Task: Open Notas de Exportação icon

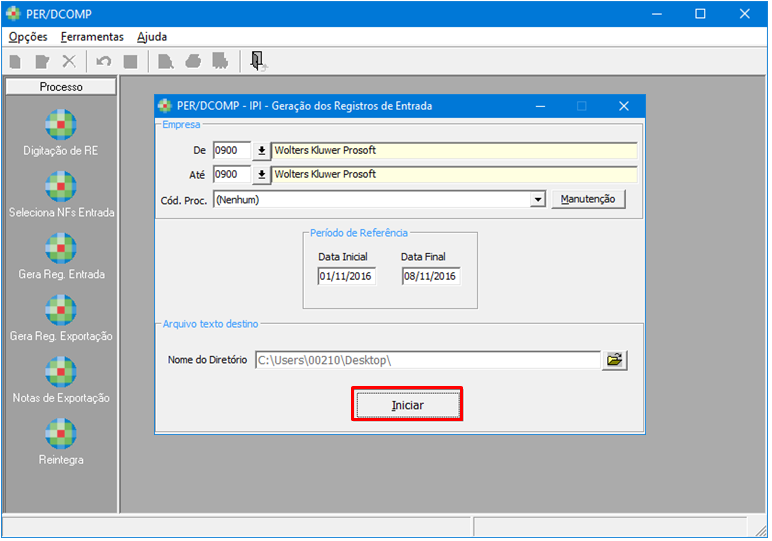Action: [x=61, y=373]
